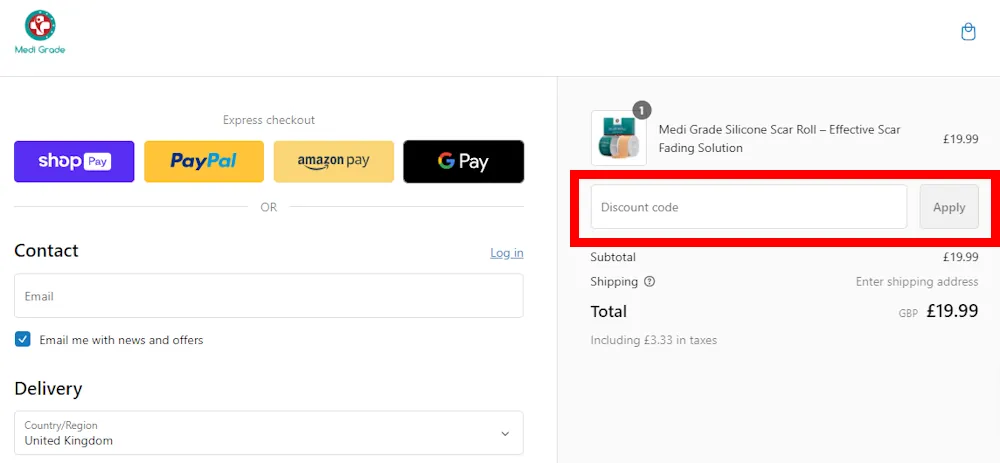This screenshot has width=1000, height=463.
Task: Focus the Email input field
Action: click(268, 296)
